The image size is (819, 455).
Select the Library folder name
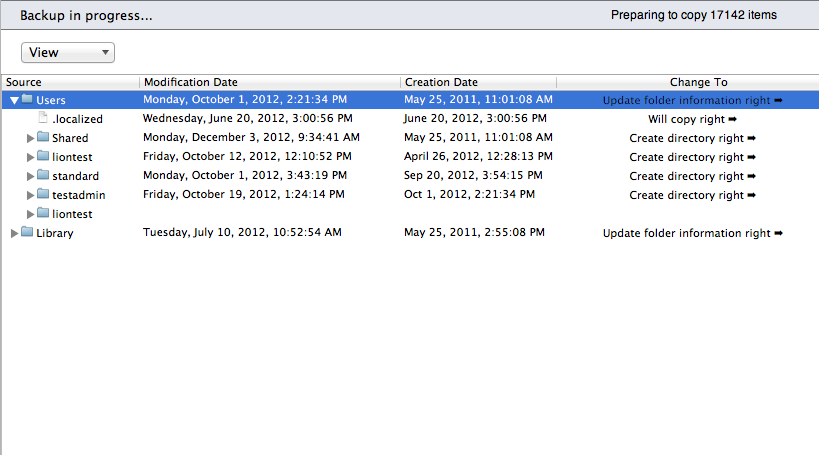(54, 233)
